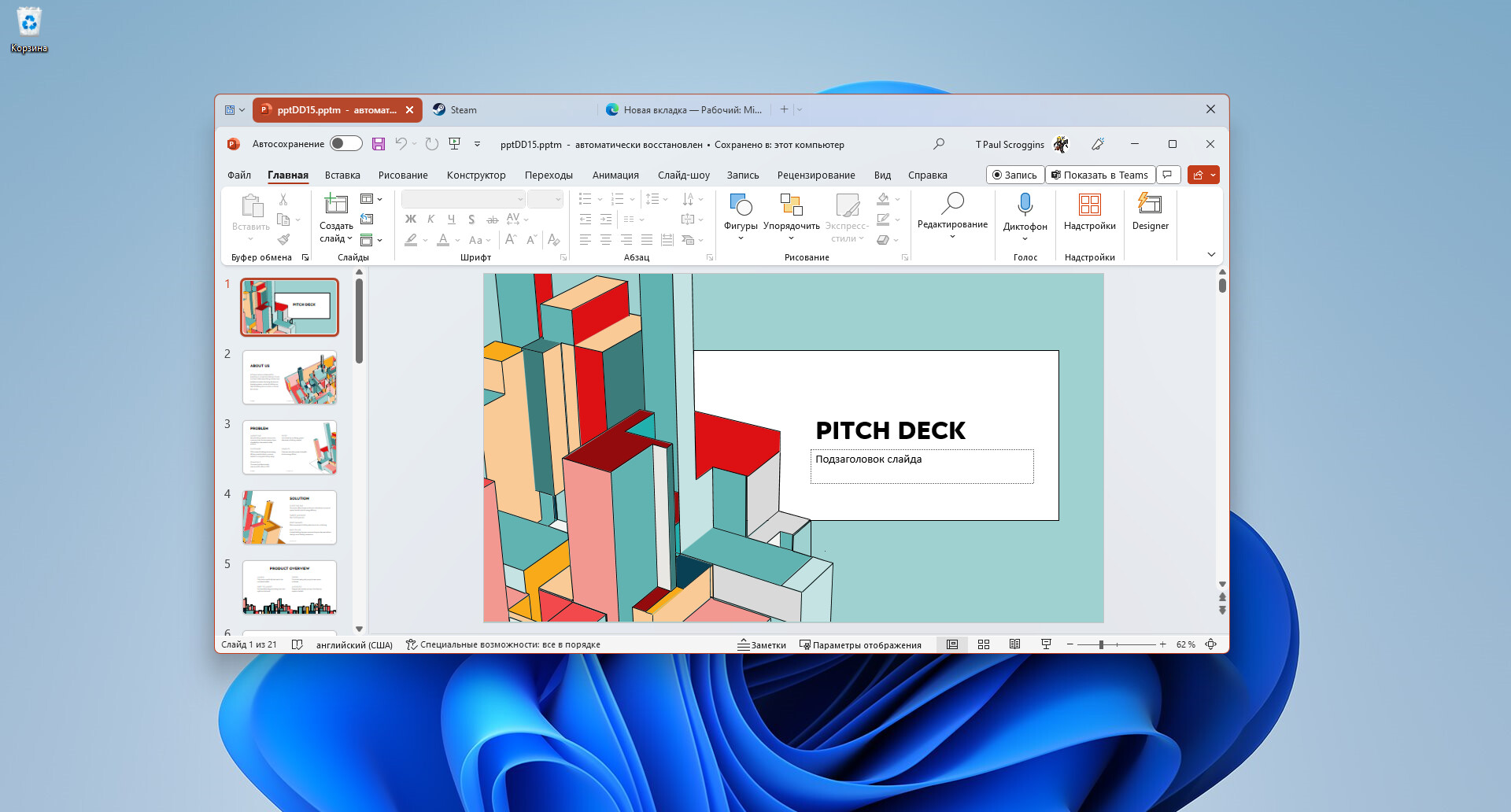The image size is (1511, 812).
Task: Switch to slide sorter view
Action: coord(984,644)
